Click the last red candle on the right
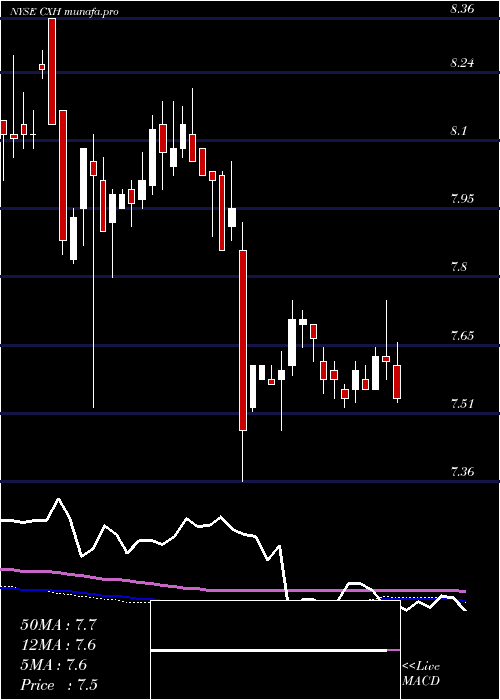The height and width of the screenshot is (700, 500). click(x=397, y=382)
